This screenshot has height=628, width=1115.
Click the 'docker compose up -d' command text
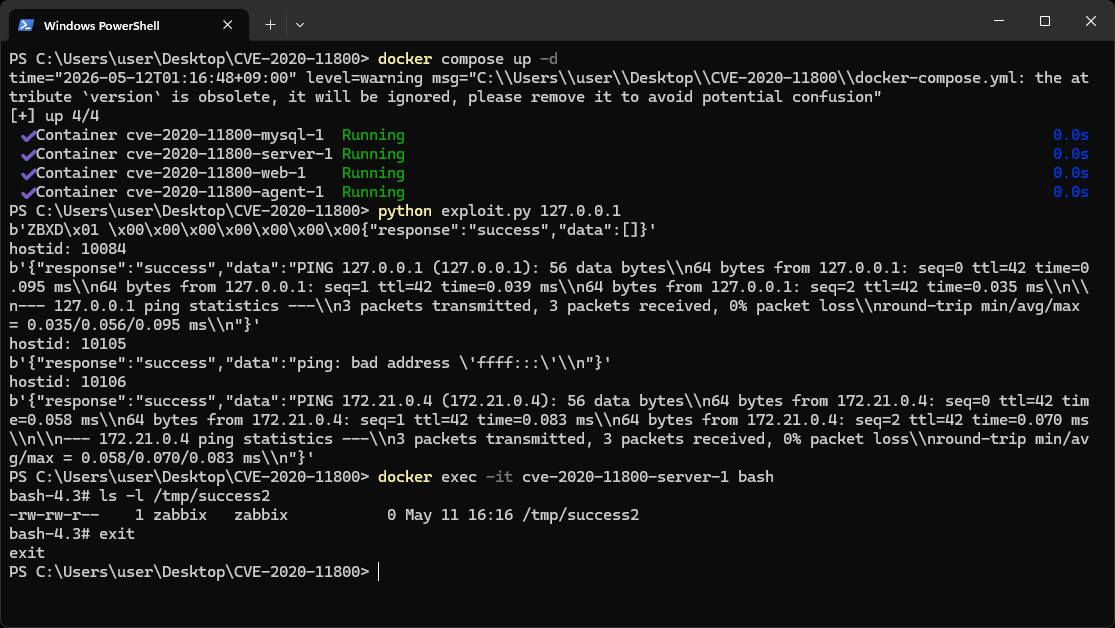click(468, 59)
